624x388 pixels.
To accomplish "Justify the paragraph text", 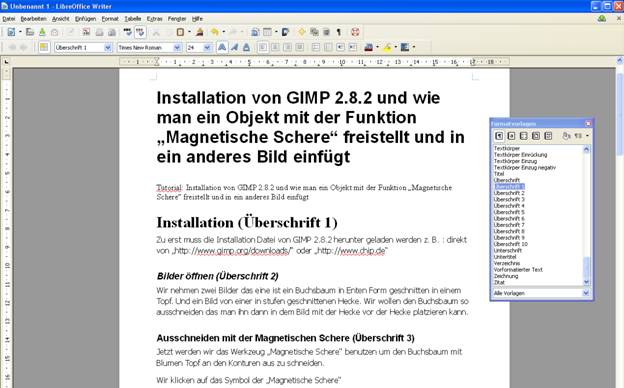I will pyautogui.click(x=300, y=47).
